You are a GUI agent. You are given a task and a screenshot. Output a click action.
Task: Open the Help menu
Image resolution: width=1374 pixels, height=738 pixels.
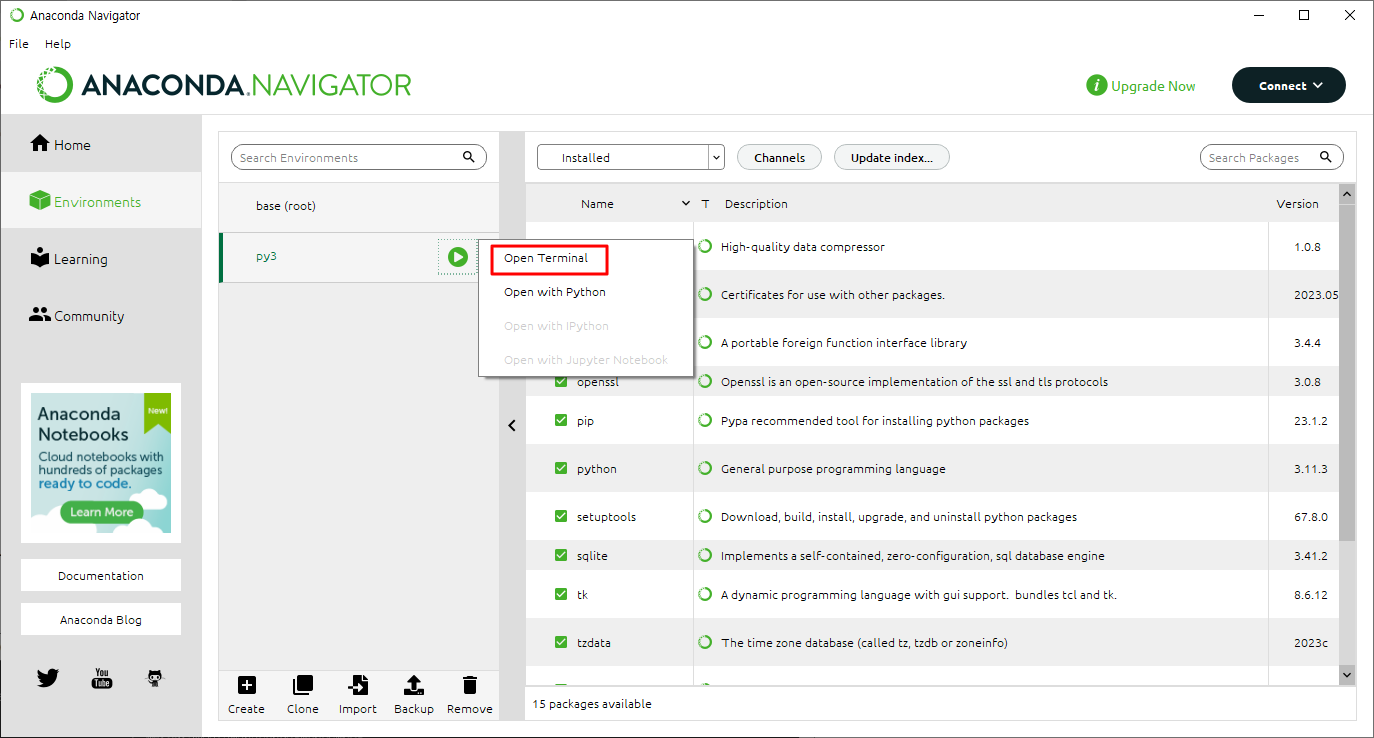58,44
